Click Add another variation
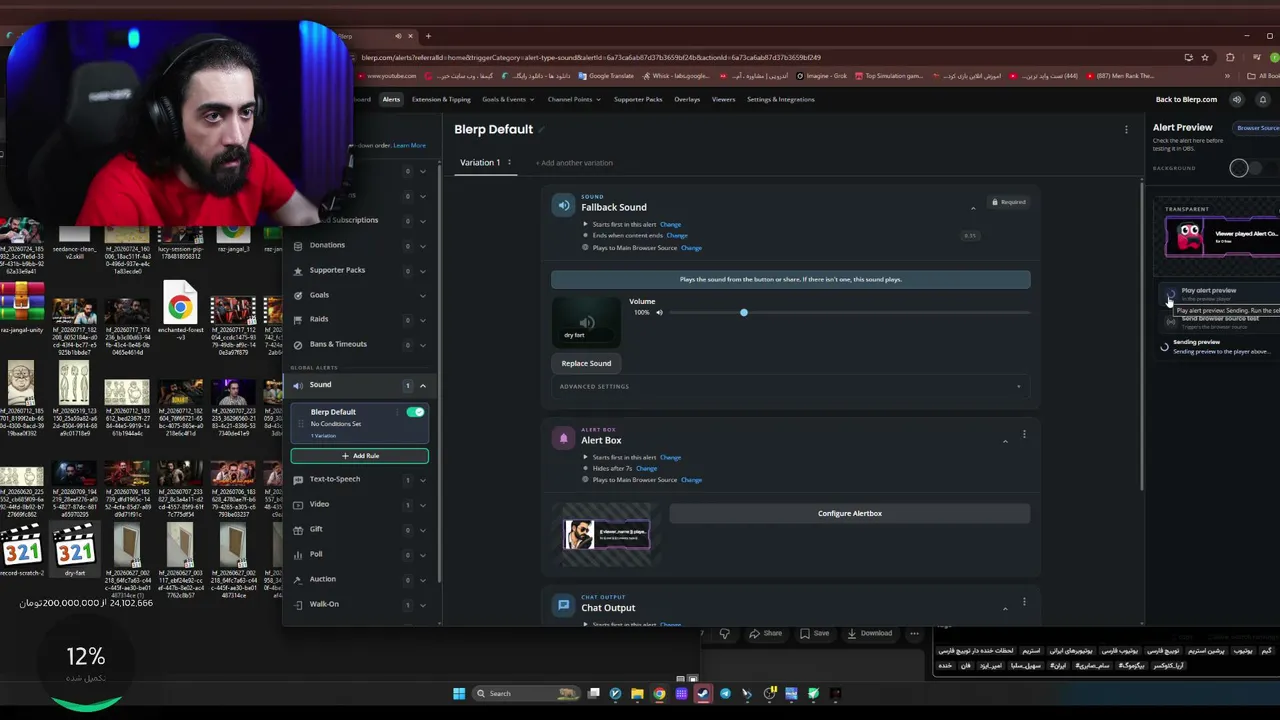The height and width of the screenshot is (720, 1280). 574,163
